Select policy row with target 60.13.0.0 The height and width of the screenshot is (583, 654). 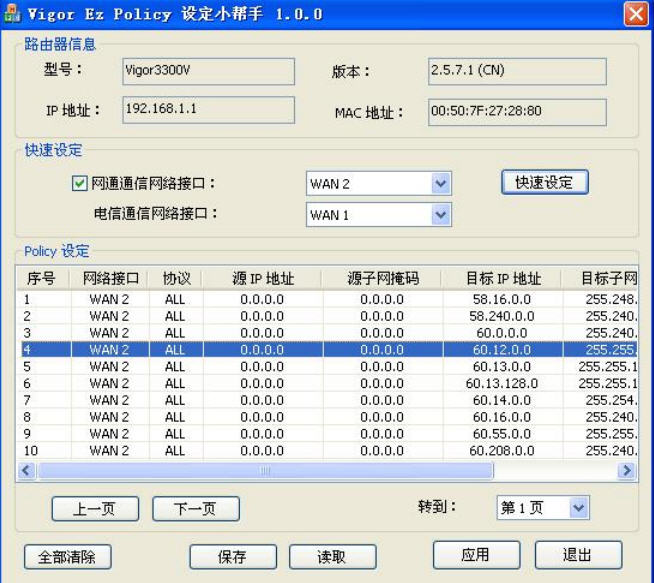(x=329, y=367)
